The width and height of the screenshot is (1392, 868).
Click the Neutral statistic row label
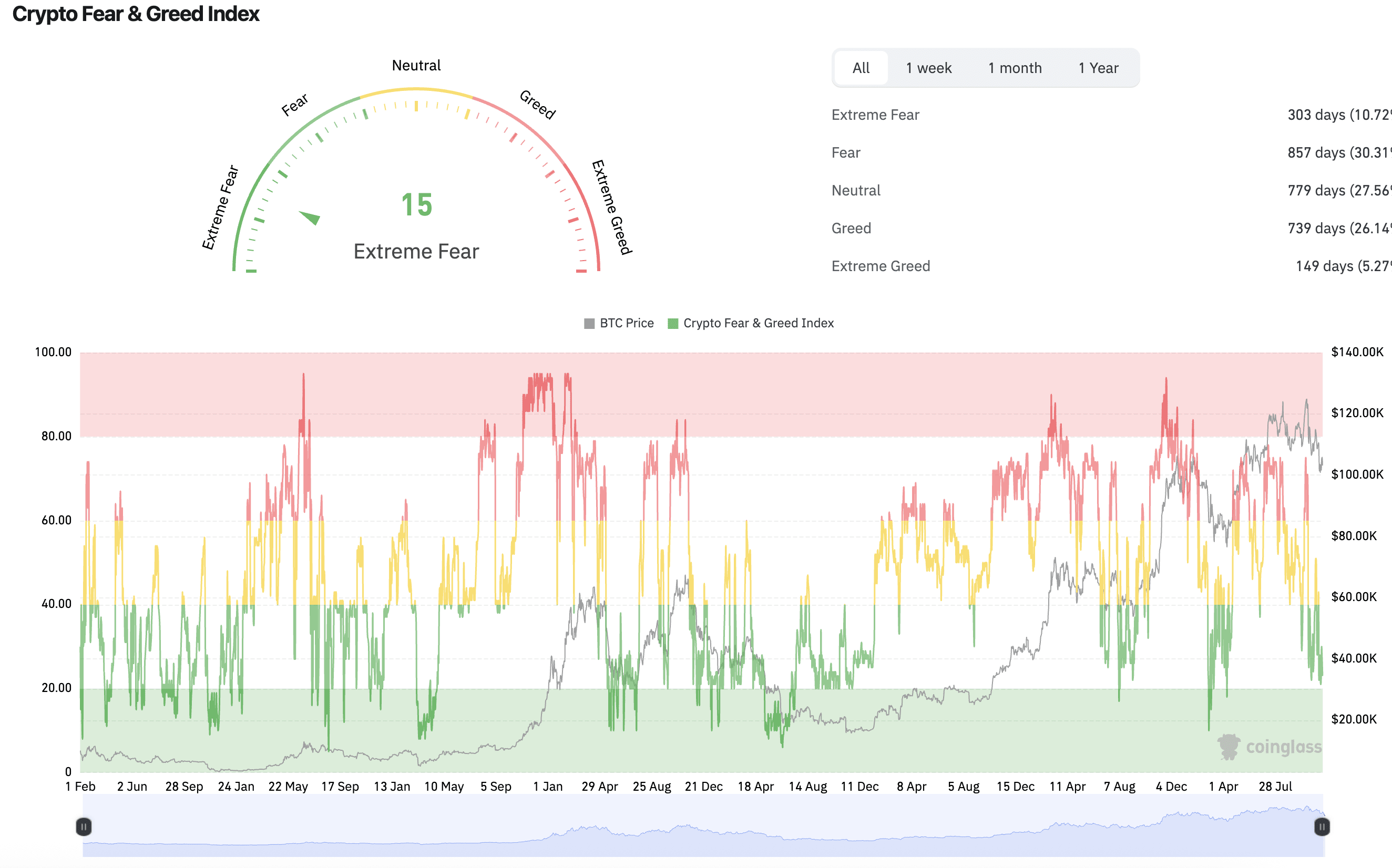[x=855, y=191]
